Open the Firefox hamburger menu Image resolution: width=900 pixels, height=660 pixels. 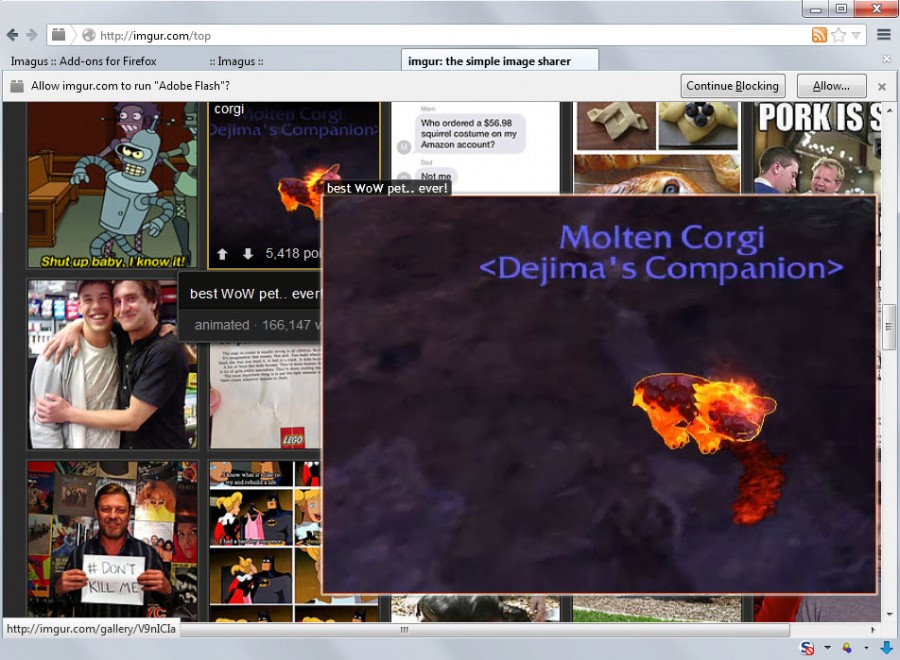(884, 33)
